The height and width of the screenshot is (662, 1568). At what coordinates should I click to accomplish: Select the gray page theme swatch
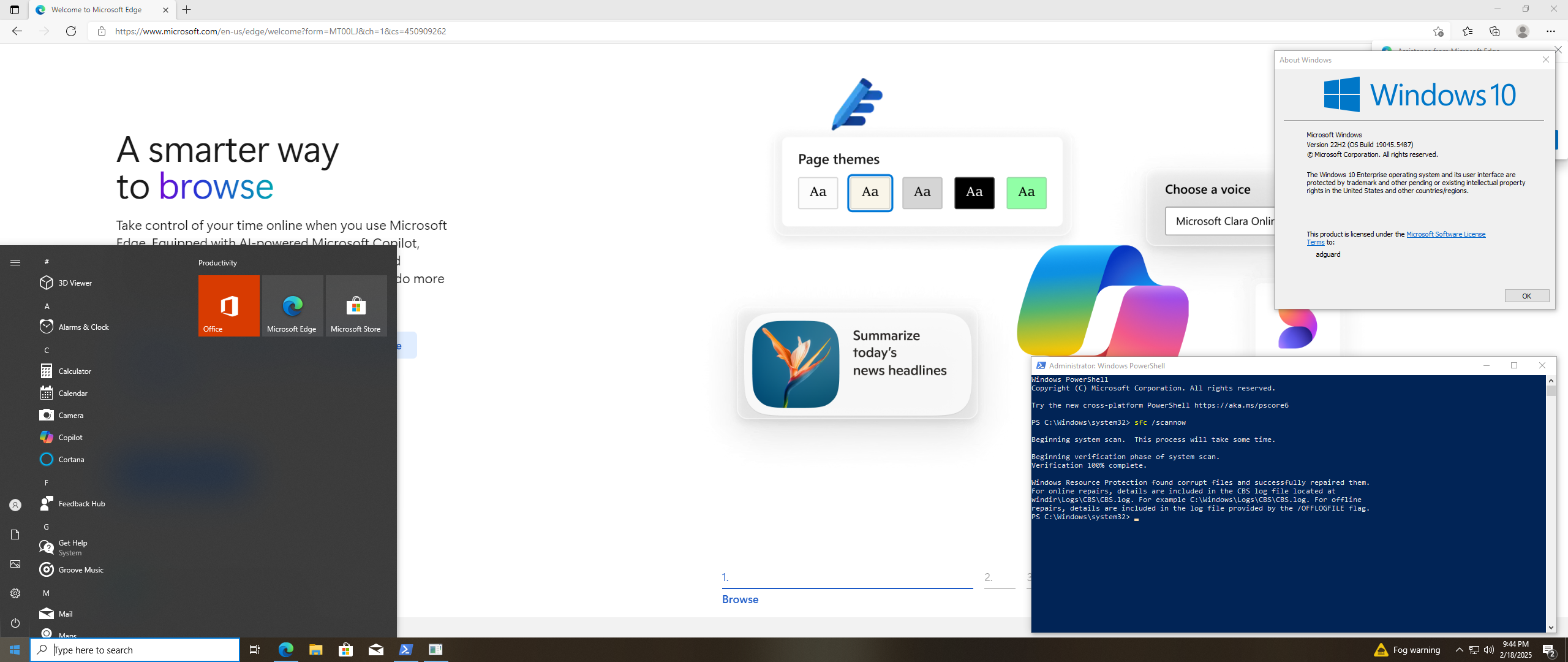point(922,192)
